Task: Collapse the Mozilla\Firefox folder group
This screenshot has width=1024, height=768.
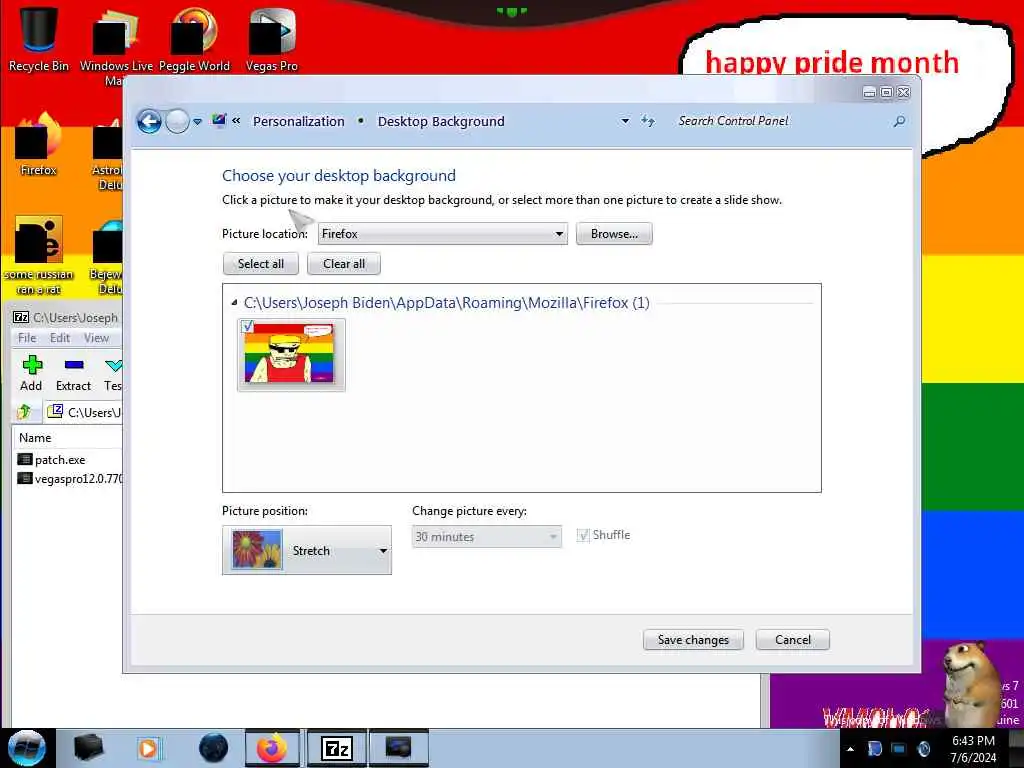Action: tap(234, 302)
